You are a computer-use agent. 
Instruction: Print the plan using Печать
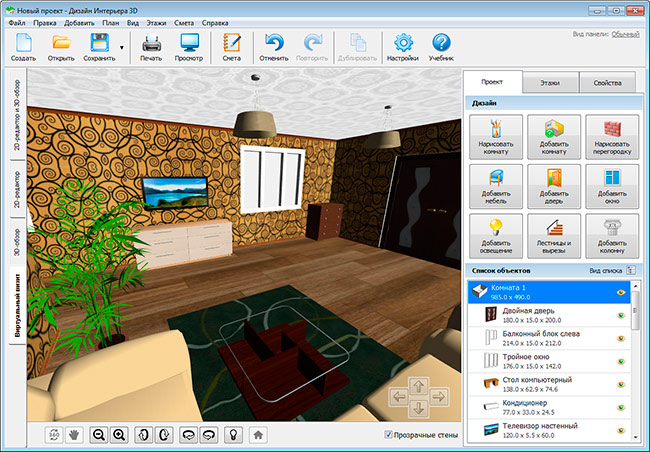(x=151, y=47)
